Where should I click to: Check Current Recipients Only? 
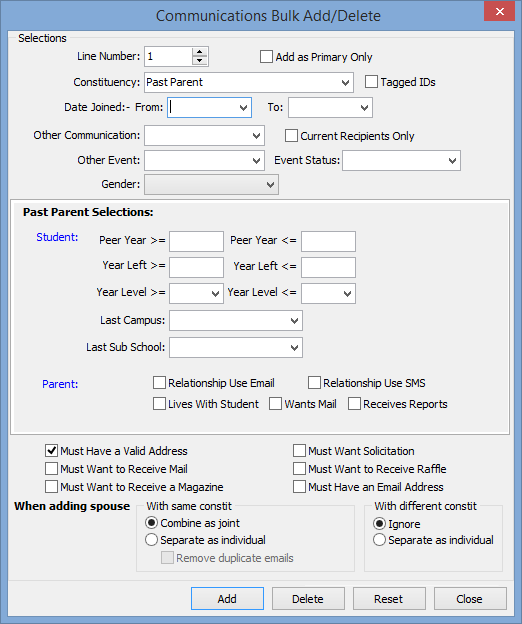click(291, 136)
